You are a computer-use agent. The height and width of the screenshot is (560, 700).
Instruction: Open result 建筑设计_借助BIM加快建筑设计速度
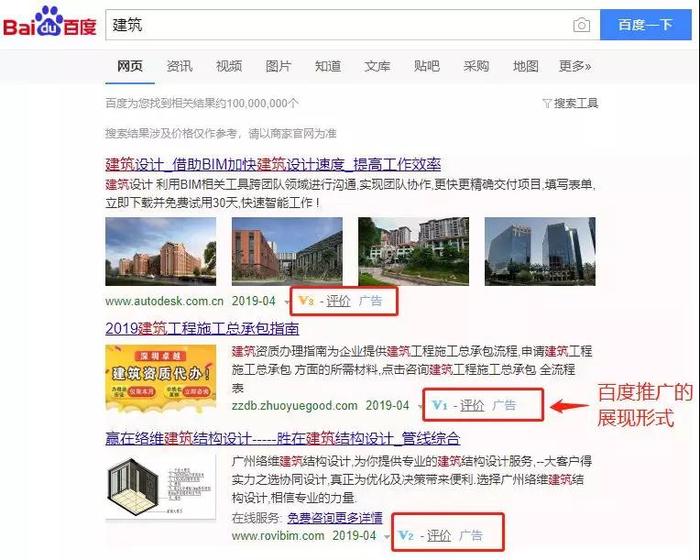coord(273,164)
